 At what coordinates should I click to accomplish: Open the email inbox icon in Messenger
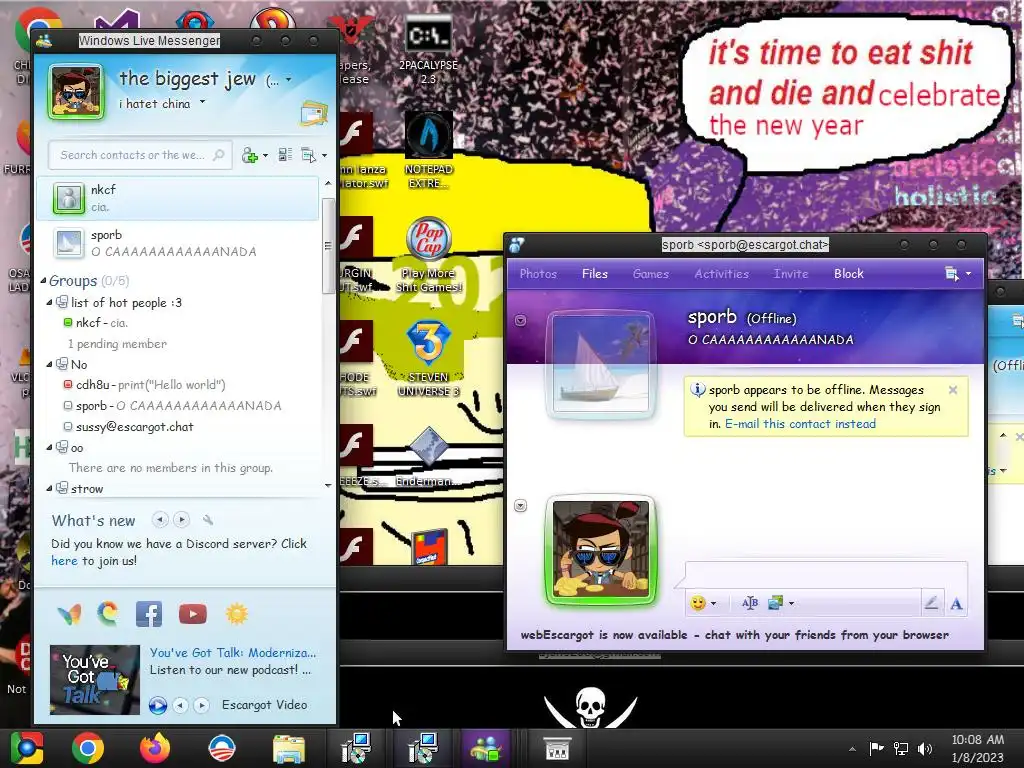coord(313,114)
